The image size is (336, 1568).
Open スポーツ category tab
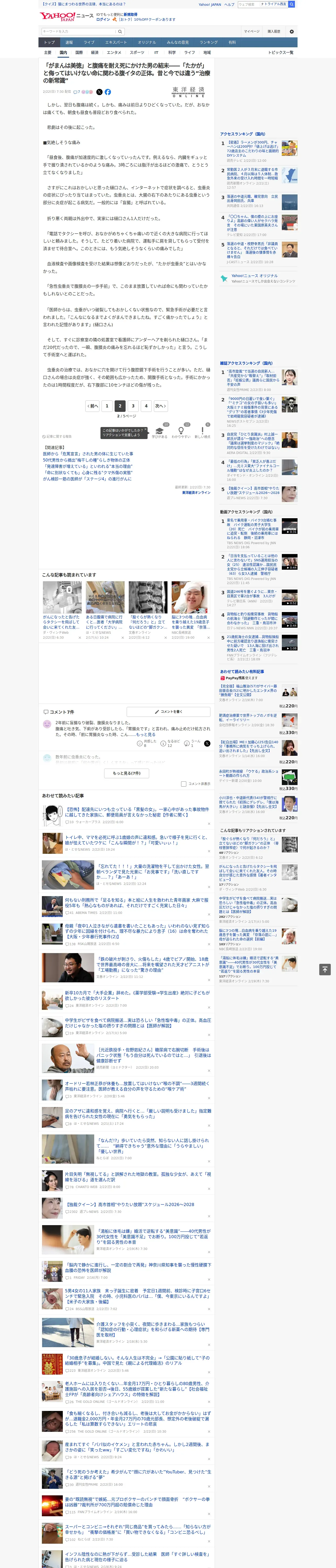(x=137, y=52)
